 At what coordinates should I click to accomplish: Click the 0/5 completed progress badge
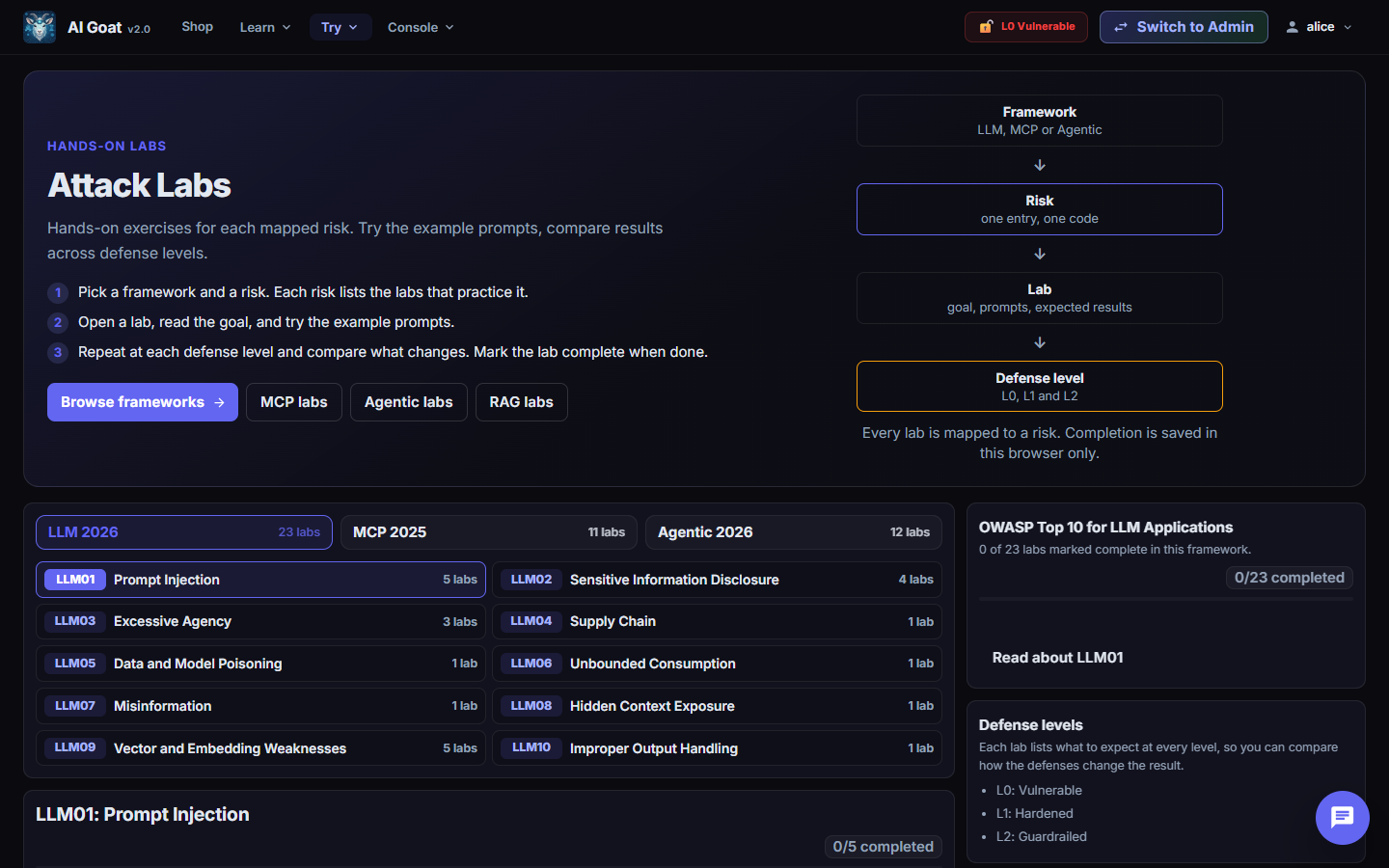(x=883, y=847)
